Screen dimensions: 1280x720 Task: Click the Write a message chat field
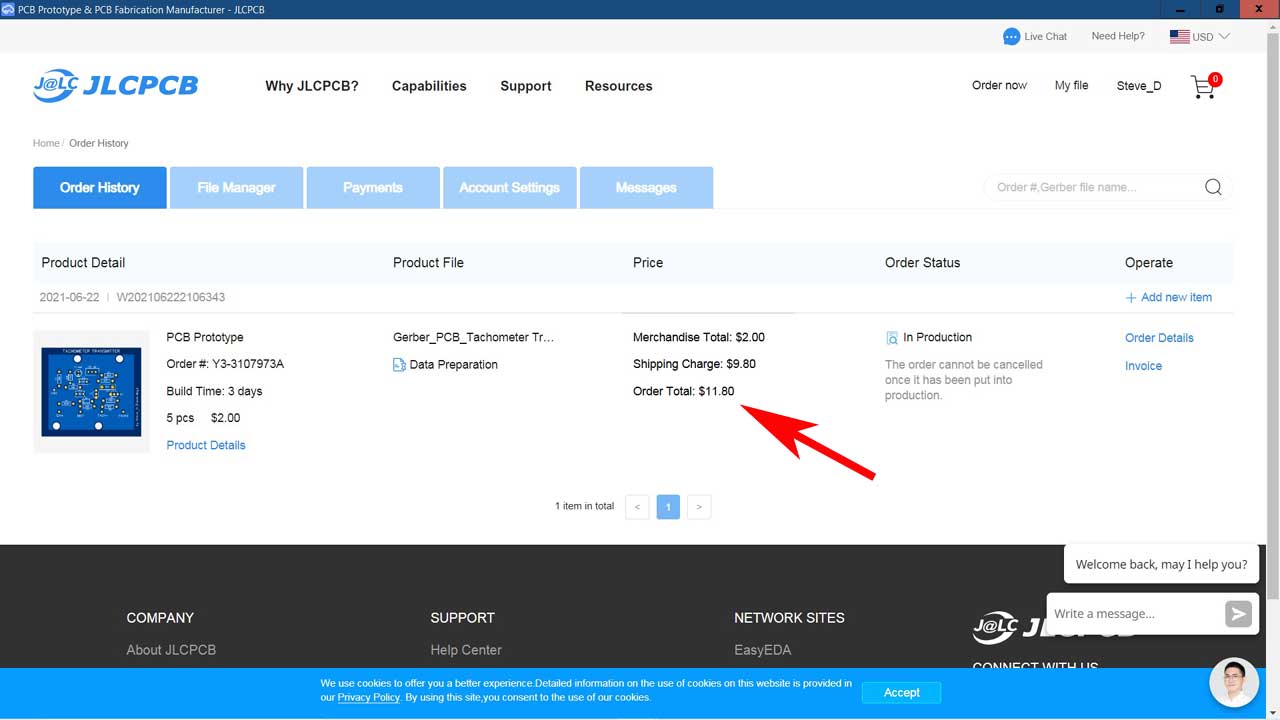click(1136, 614)
